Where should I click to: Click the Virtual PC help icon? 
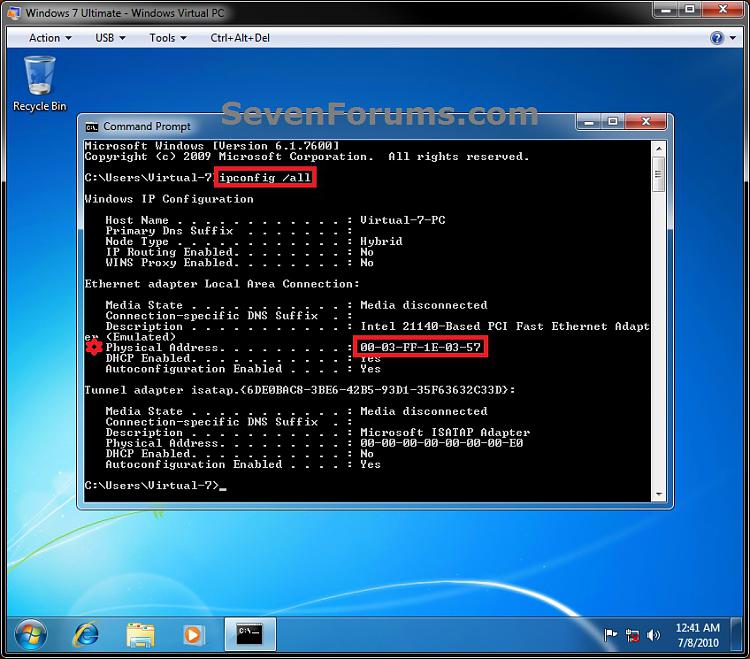pos(717,38)
